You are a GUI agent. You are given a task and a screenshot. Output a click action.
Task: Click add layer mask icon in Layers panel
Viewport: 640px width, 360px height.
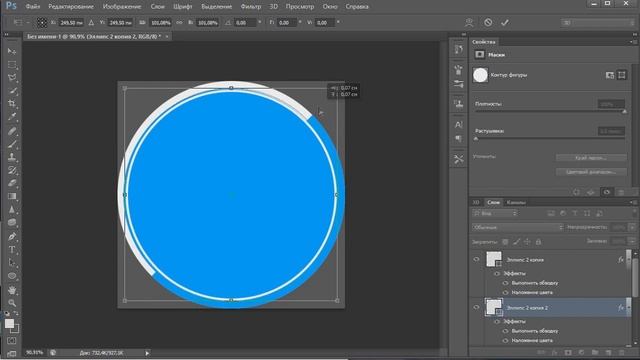pyautogui.click(x=568, y=352)
